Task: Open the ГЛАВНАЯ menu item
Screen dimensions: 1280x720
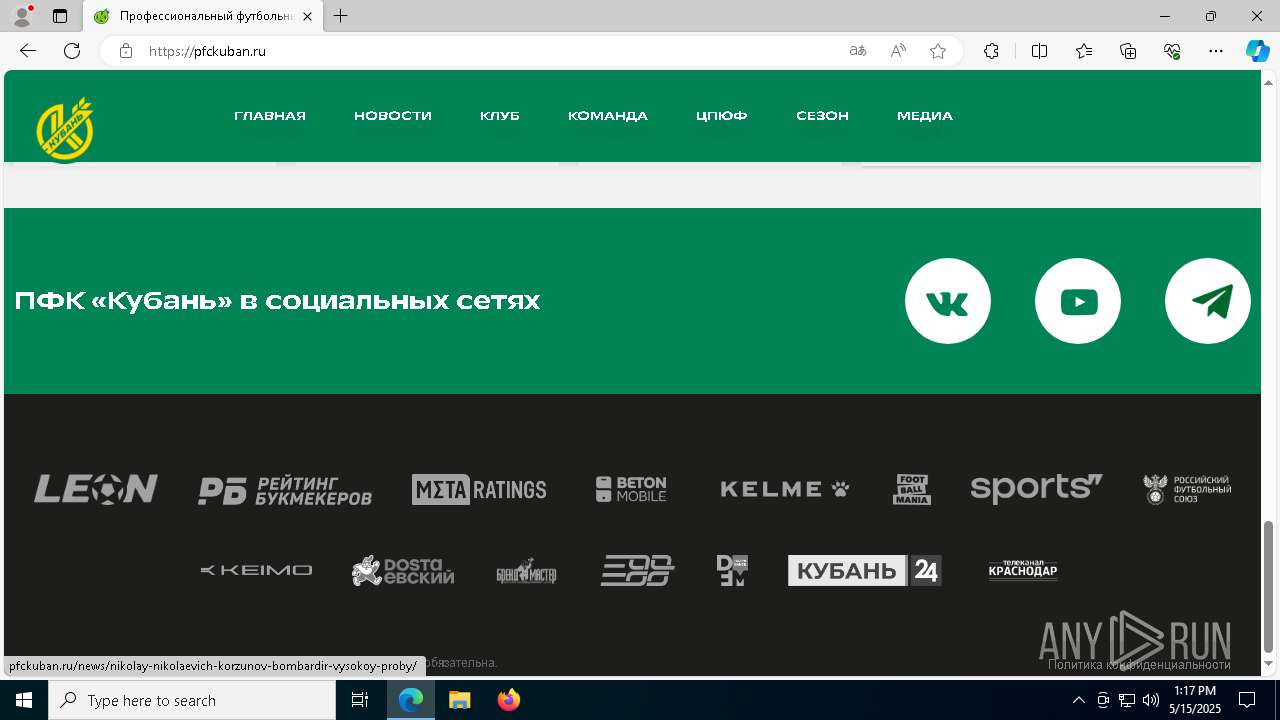Action: click(x=270, y=116)
